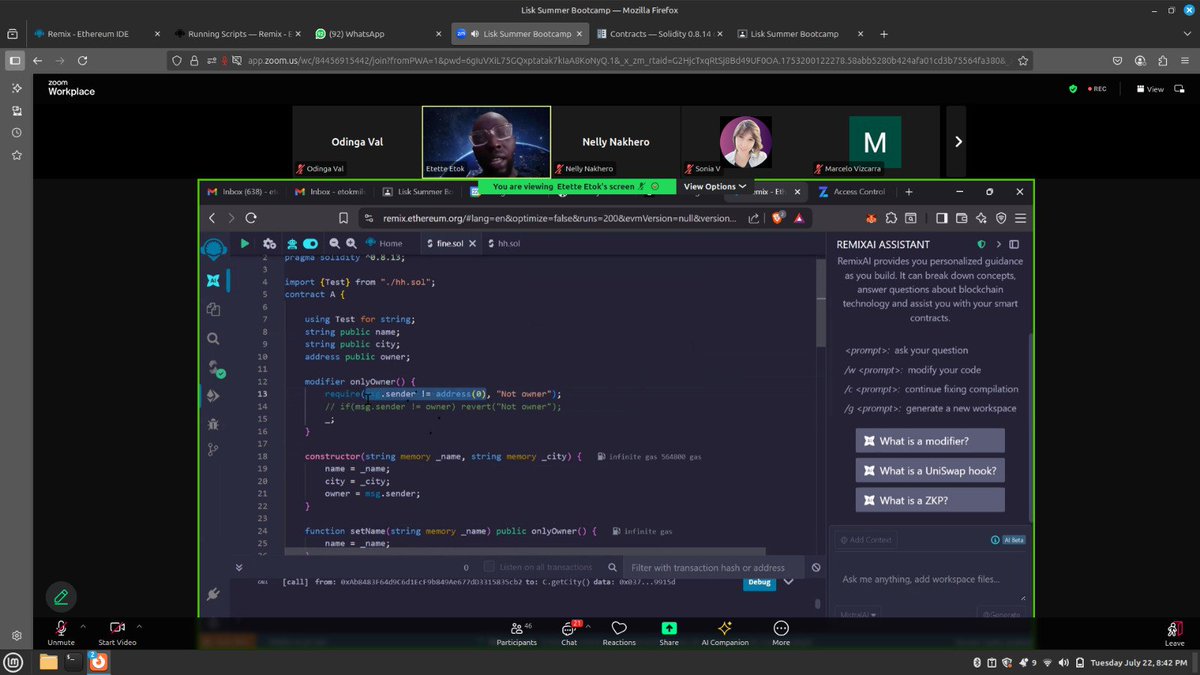This screenshot has height=675, width=1200.
Task: Click the Unmute microphone button
Action: pyautogui.click(x=61, y=633)
